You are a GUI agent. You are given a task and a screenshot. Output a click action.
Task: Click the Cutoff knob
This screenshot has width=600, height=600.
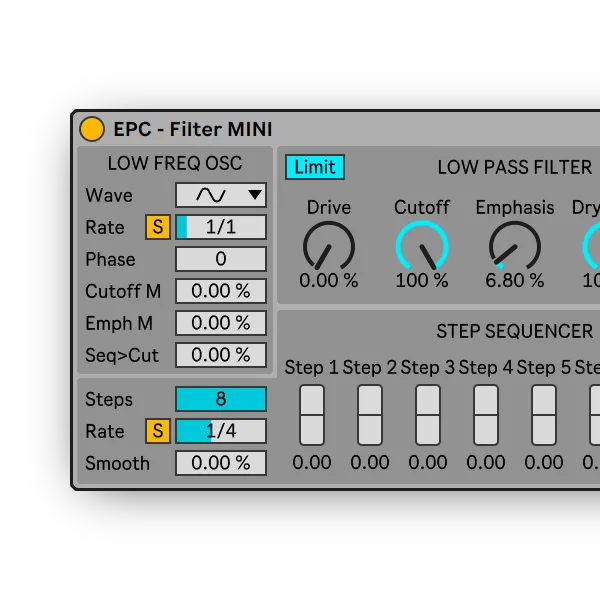point(422,247)
